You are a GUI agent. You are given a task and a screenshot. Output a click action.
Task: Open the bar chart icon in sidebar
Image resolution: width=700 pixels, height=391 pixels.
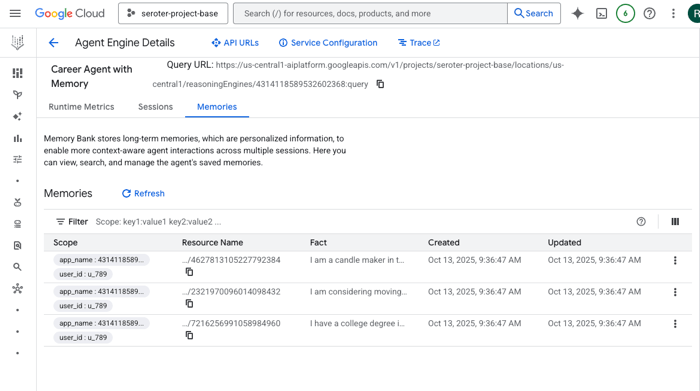point(17,138)
